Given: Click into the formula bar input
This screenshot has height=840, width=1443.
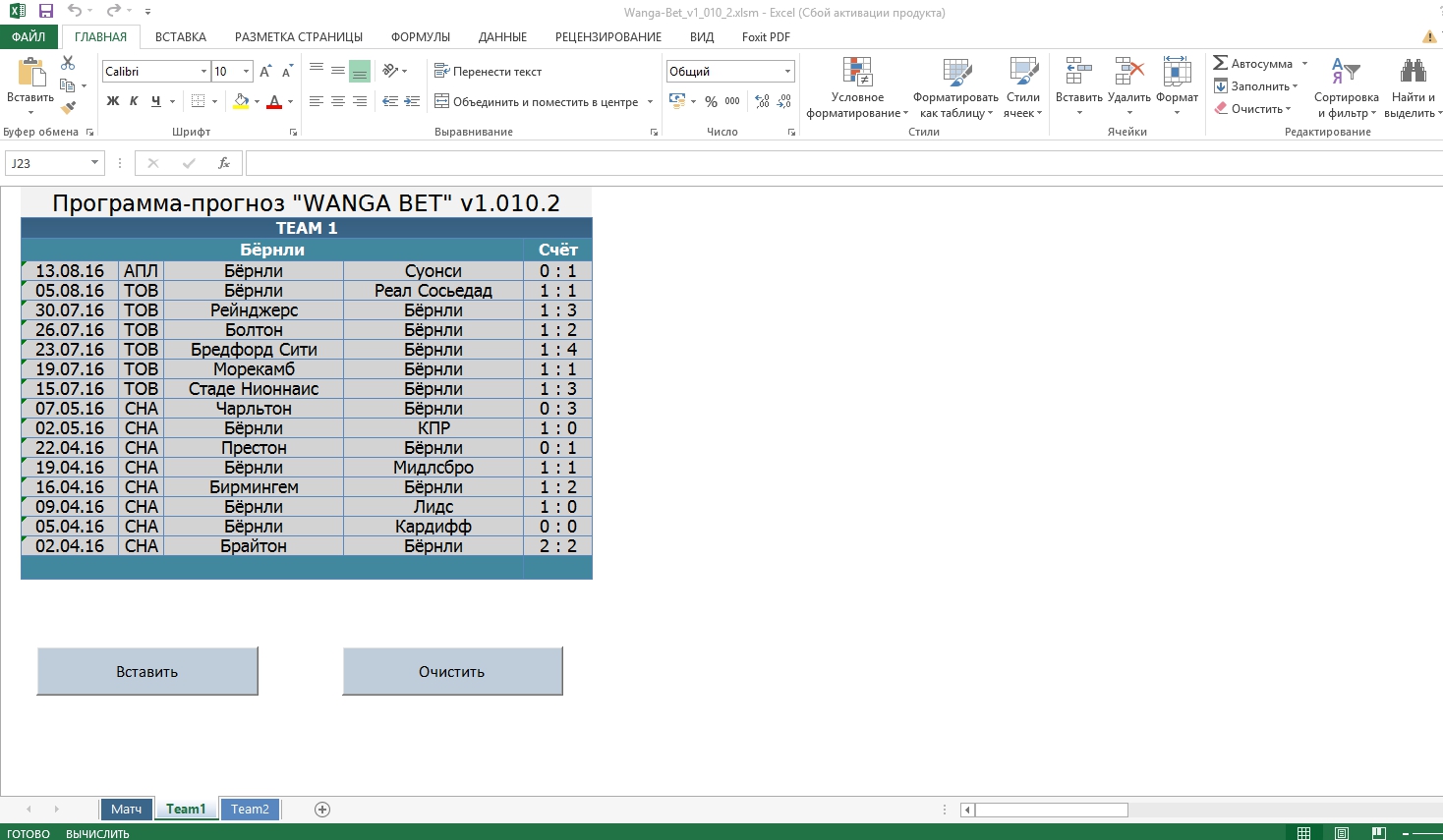Looking at the screenshot, I should (843, 163).
